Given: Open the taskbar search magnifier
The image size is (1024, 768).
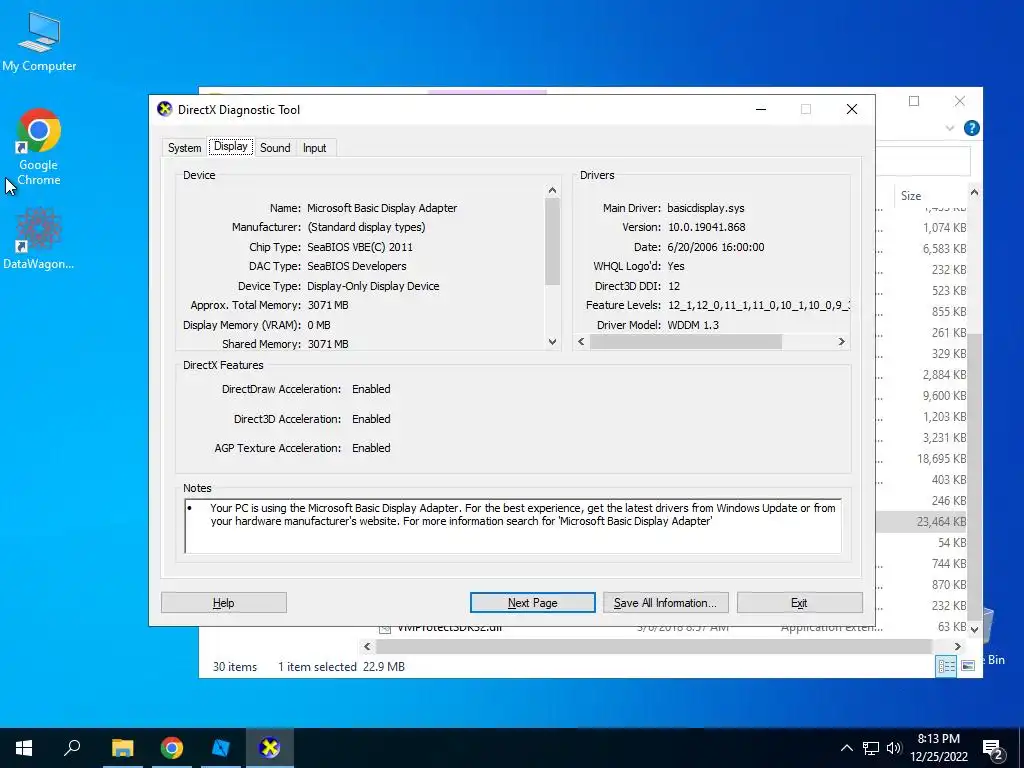Looking at the screenshot, I should [72, 748].
